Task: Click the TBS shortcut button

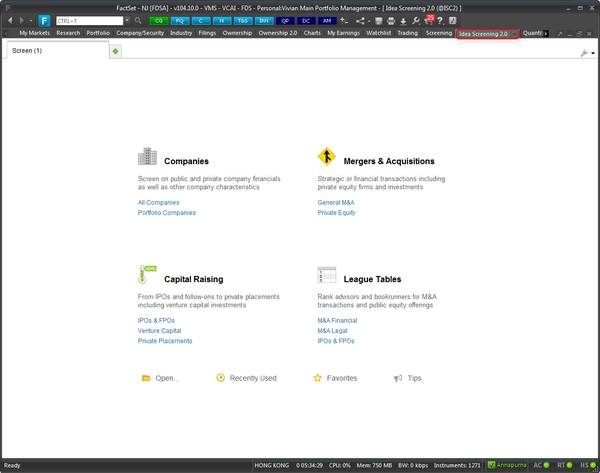Action: [243, 21]
